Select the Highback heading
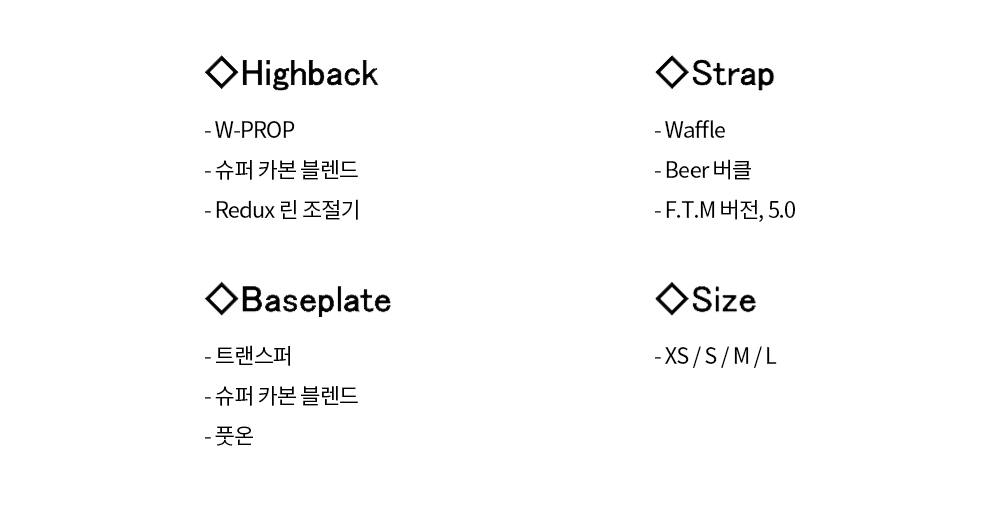The image size is (1000, 505). (x=309, y=73)
